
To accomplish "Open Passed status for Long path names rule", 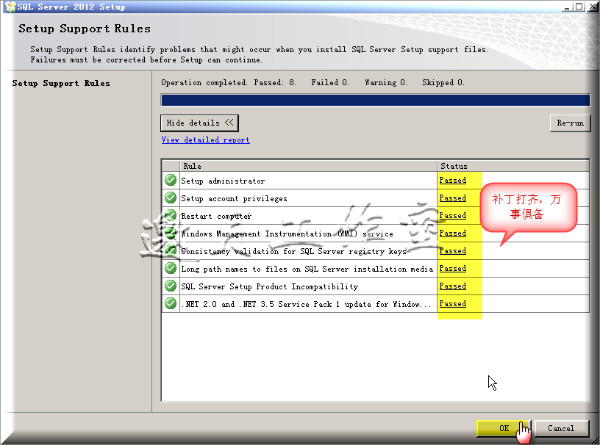I will 452,268.
